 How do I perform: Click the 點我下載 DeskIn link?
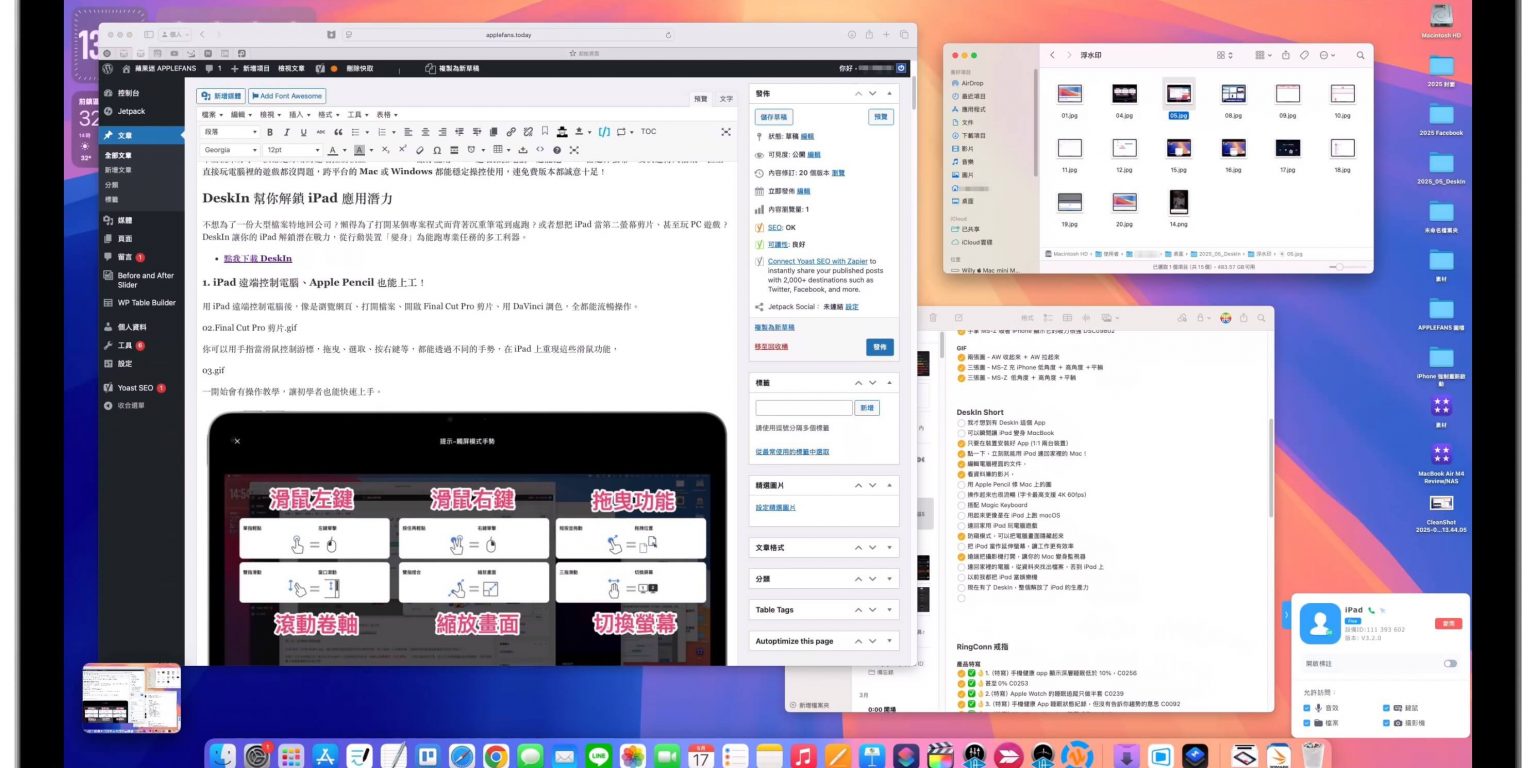(261, 258)
